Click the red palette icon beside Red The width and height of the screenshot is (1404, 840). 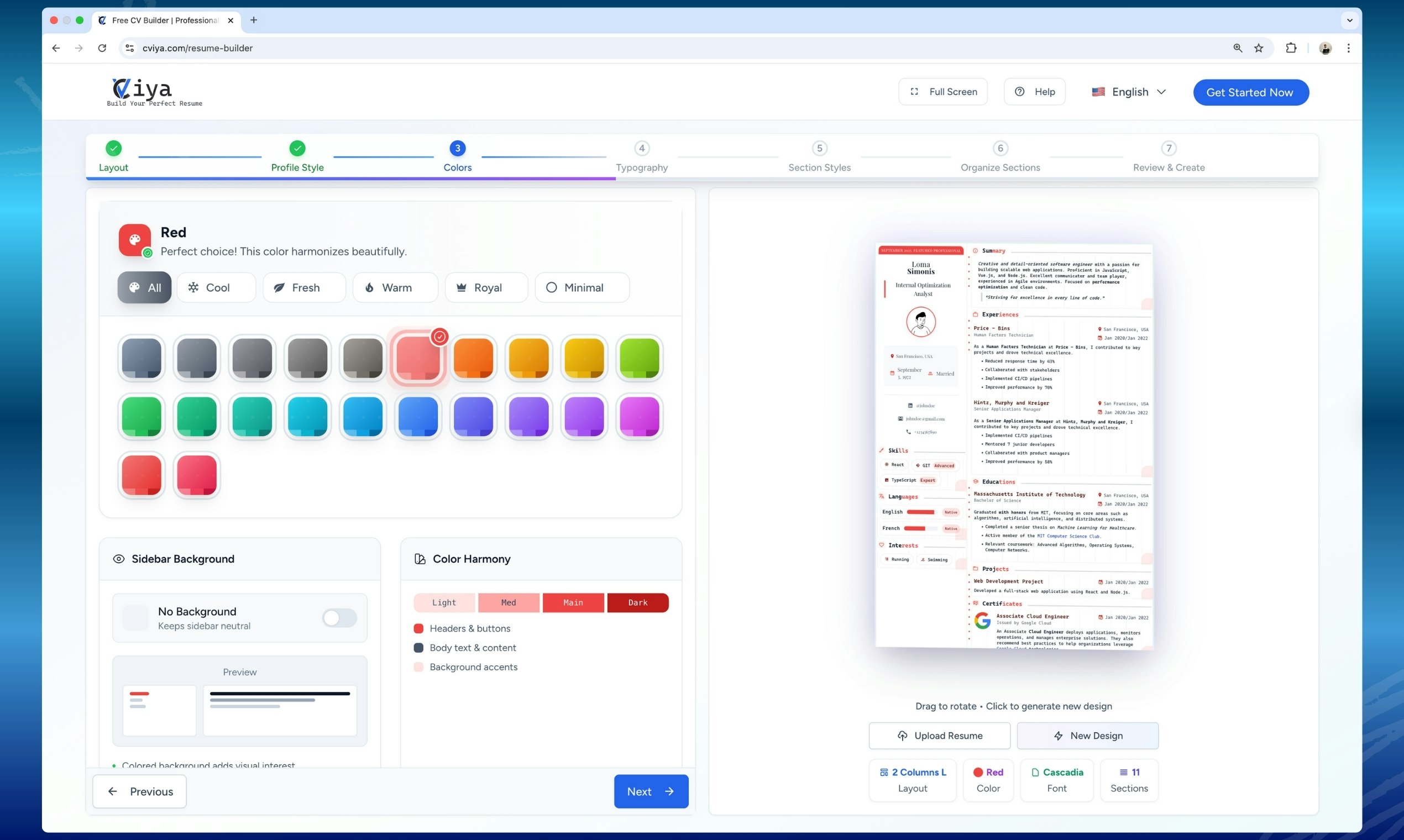[x=135, y=240]
